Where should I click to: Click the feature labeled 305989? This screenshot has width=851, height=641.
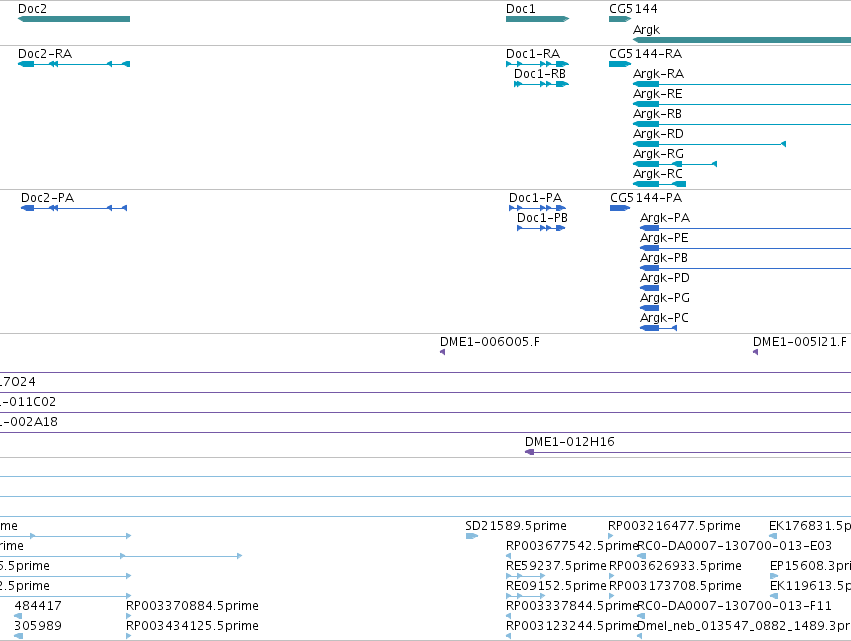coord(18,636)
